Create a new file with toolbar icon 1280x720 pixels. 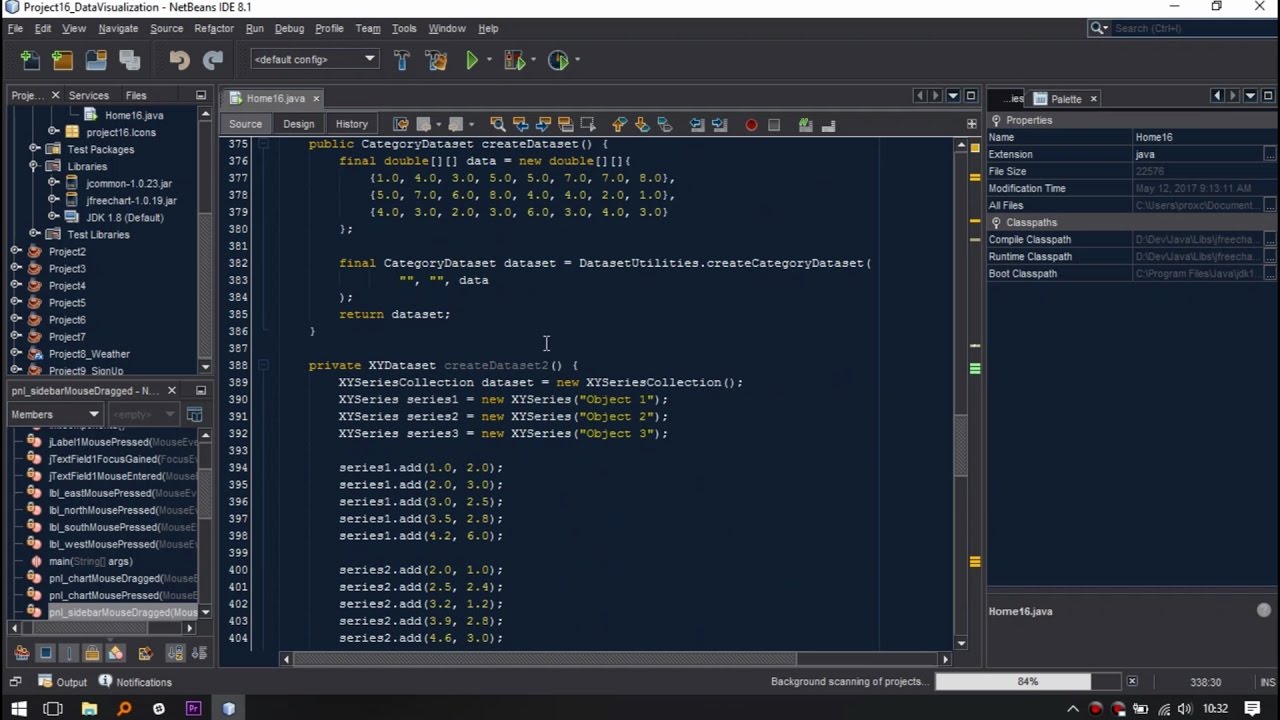pos(30,60)
